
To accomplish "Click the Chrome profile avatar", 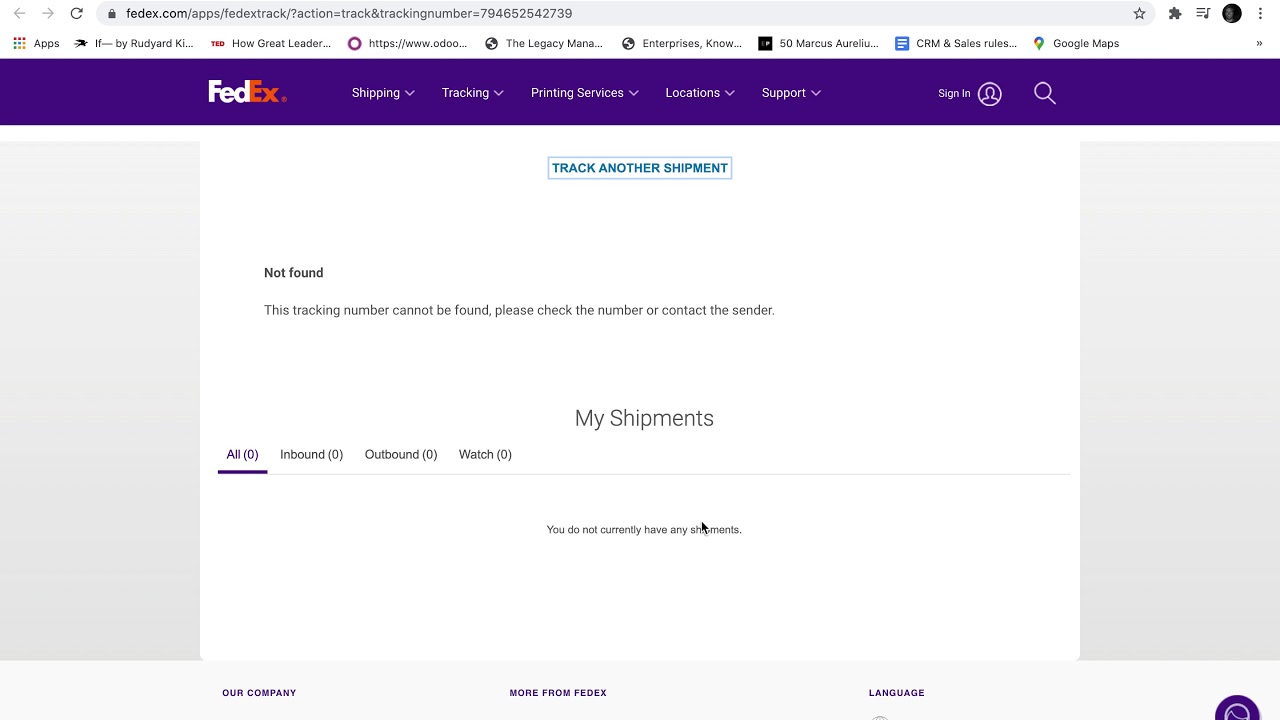I will pyautogui.click(x=1232, y=13).
